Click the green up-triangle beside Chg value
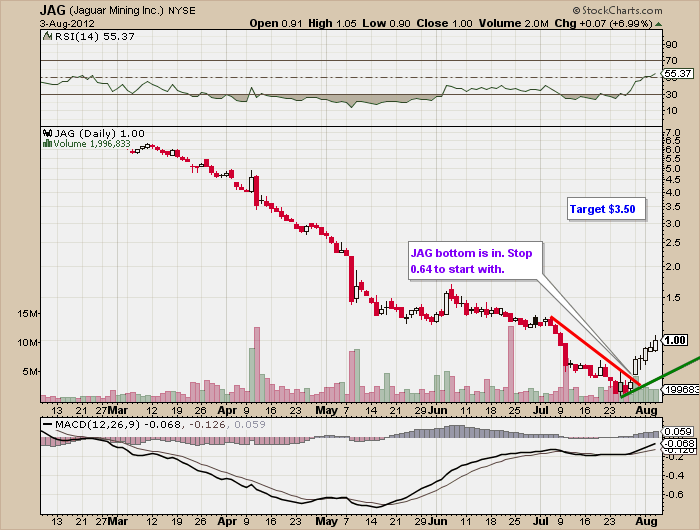The height and width of the screenshot is (530, 700). pos(658,24)
